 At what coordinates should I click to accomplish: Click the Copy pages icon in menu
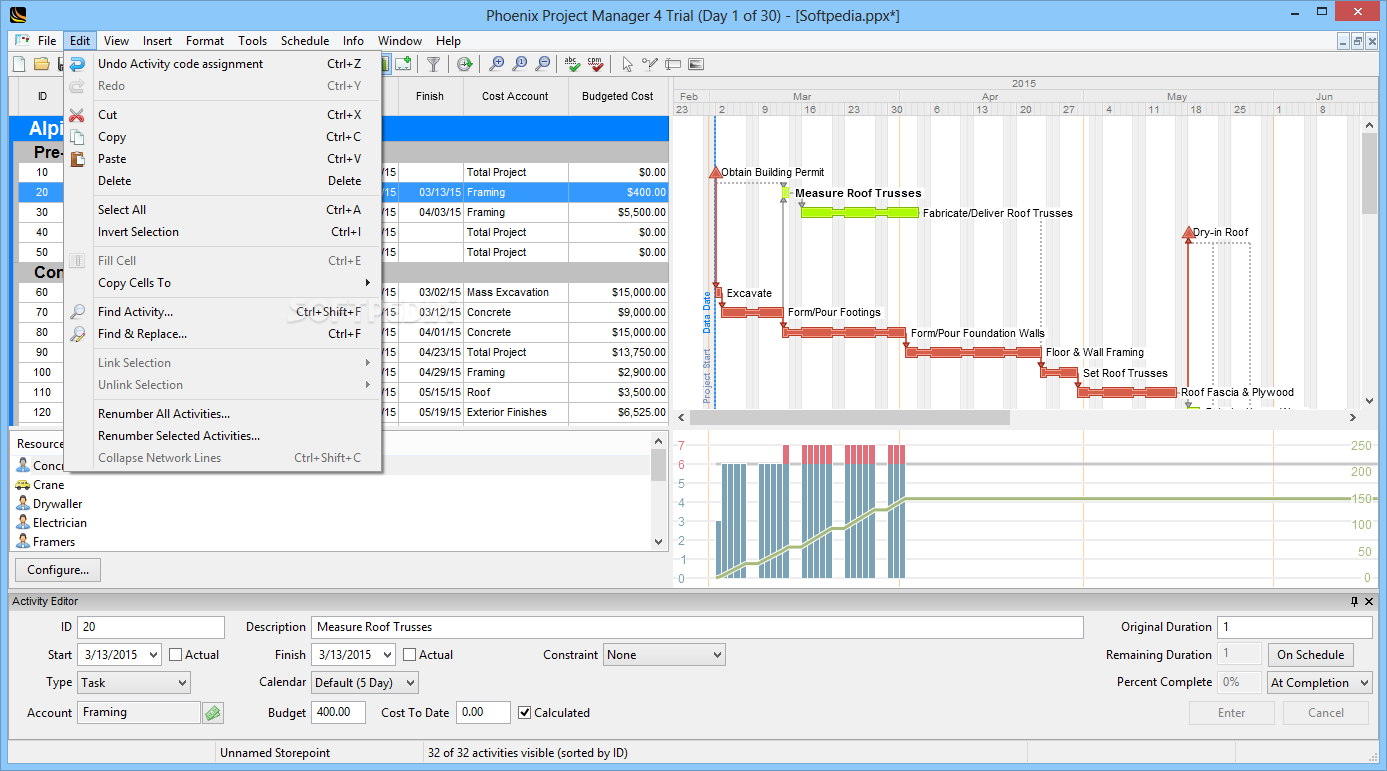(77, 137)
